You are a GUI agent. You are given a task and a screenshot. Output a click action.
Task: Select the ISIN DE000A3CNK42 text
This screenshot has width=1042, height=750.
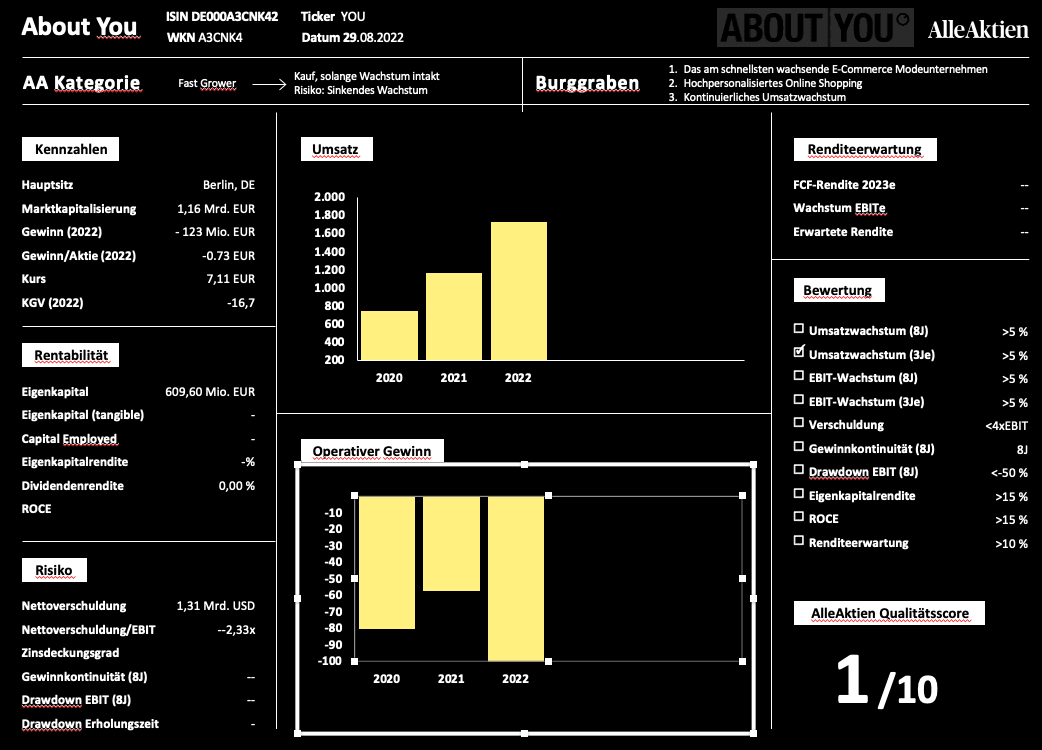click(x=222, y=17)
